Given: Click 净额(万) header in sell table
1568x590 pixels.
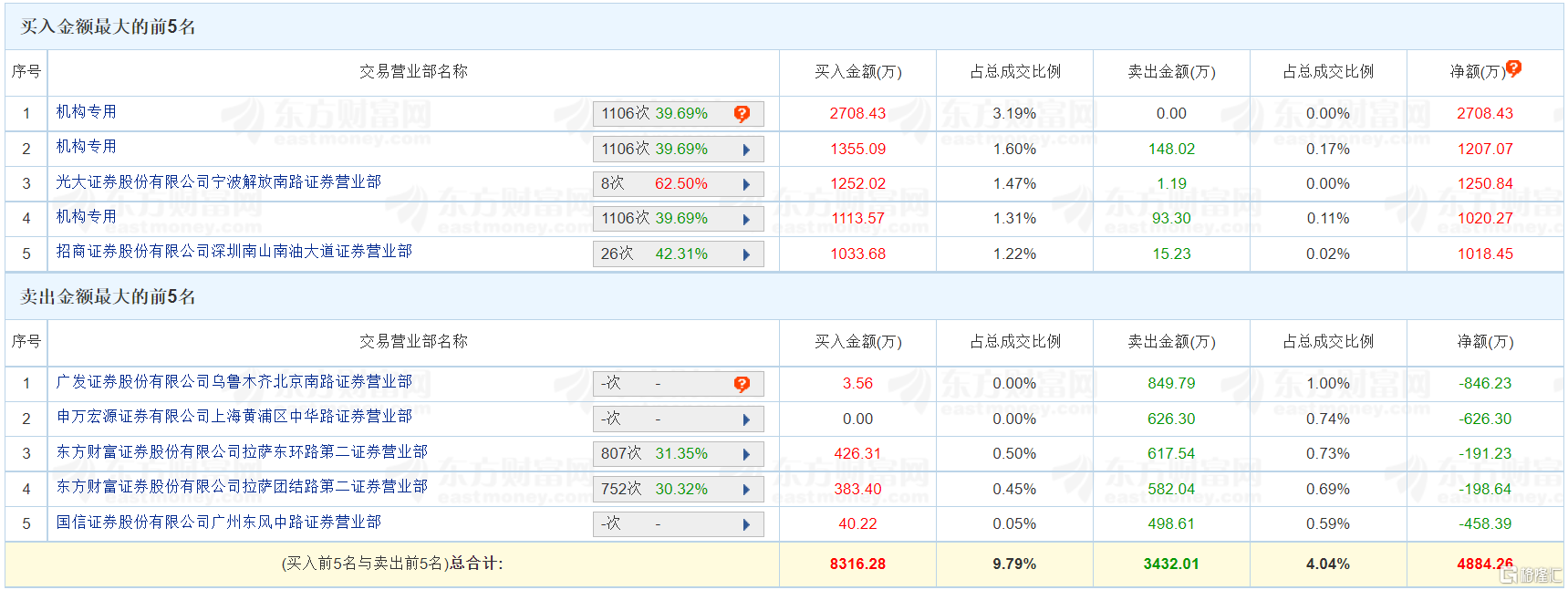Looking at the screenshot, I should coord(1485,342).
